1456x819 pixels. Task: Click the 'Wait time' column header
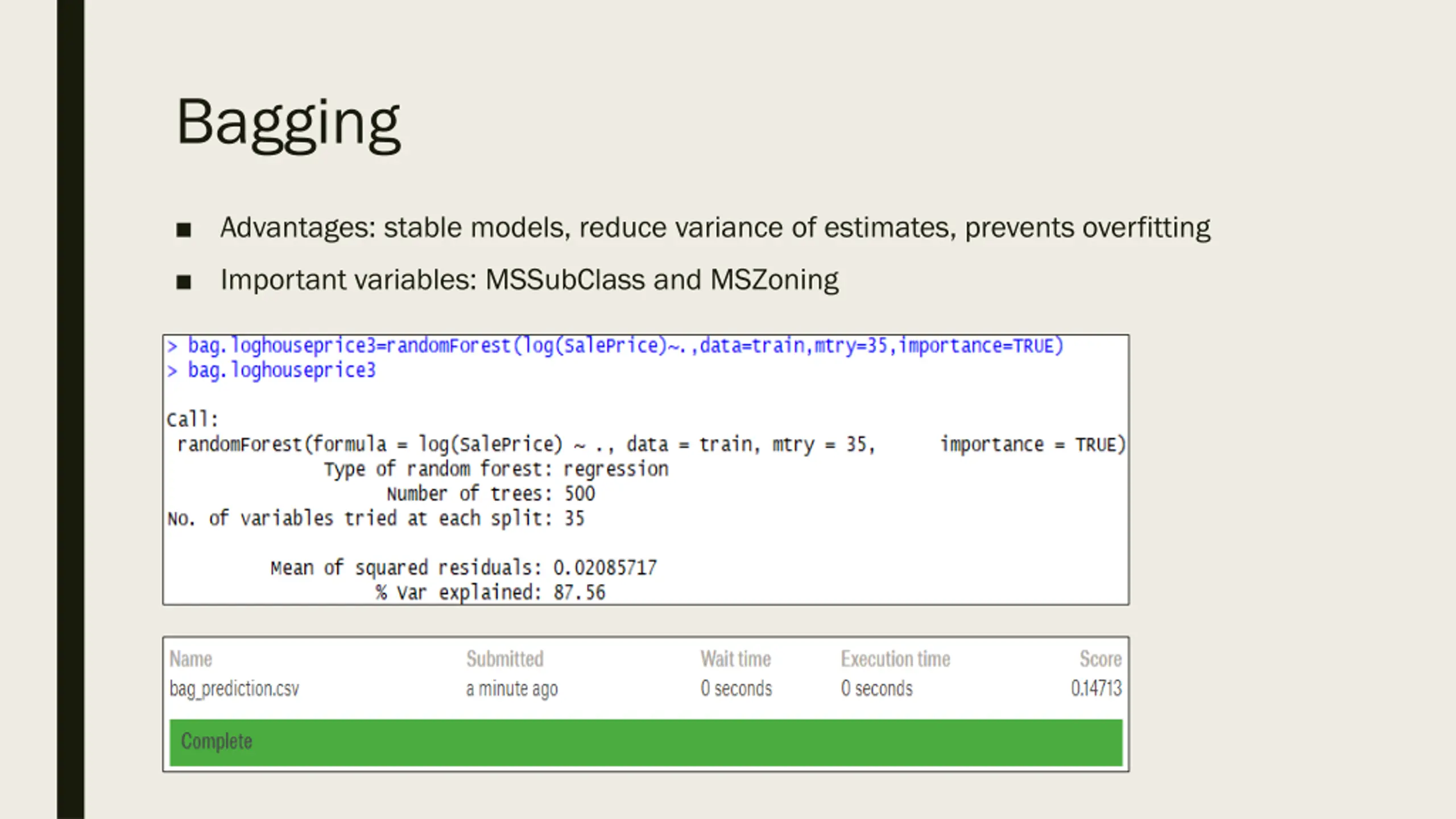735,659
